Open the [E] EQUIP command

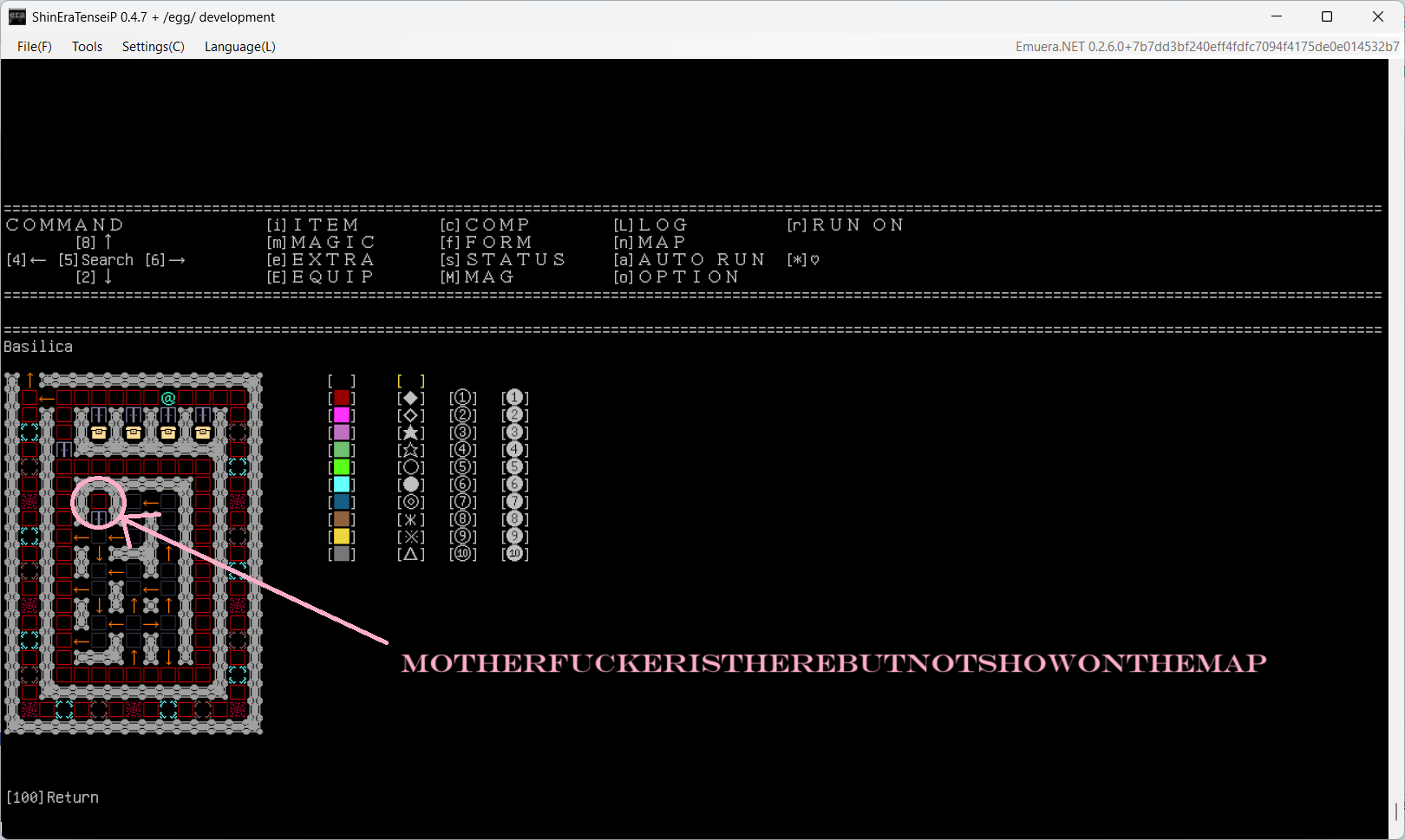(x=321, y=277)
